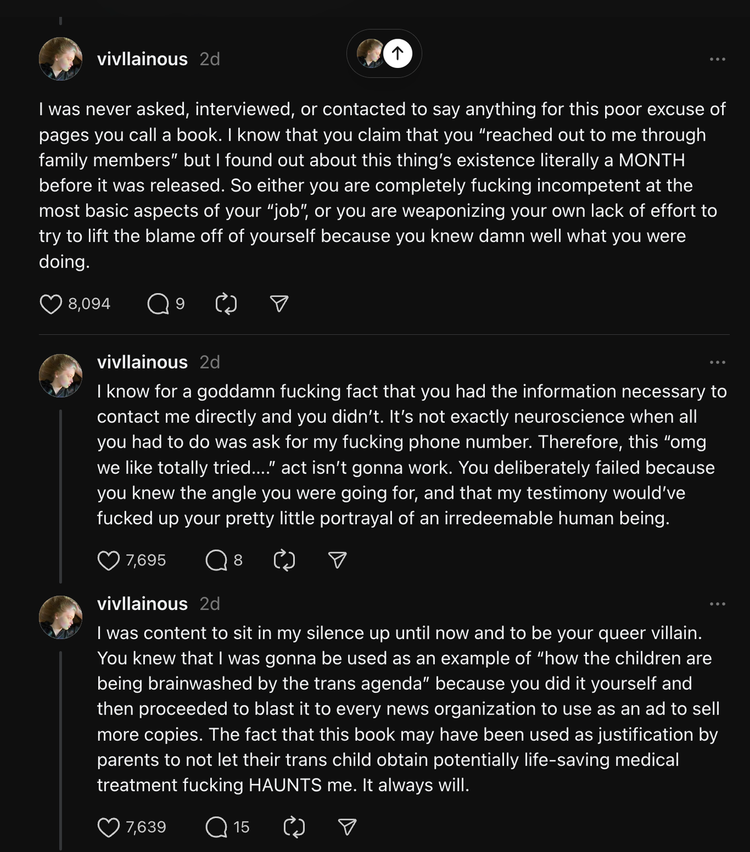Like the third post with 7,639 likes
This screenshot has height=852, width=750.
(x=109, y=827)
